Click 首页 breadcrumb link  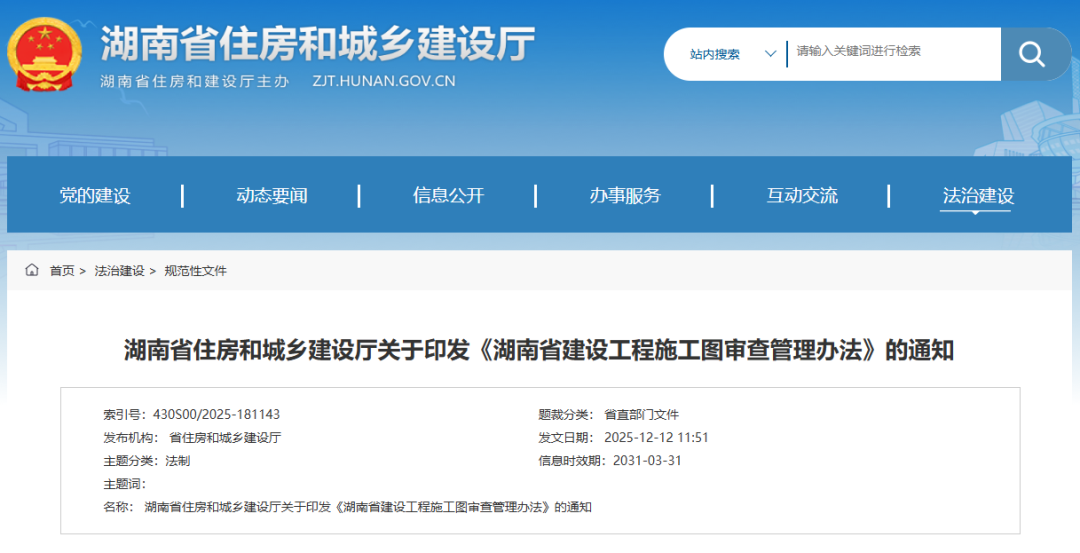(62, 271)
